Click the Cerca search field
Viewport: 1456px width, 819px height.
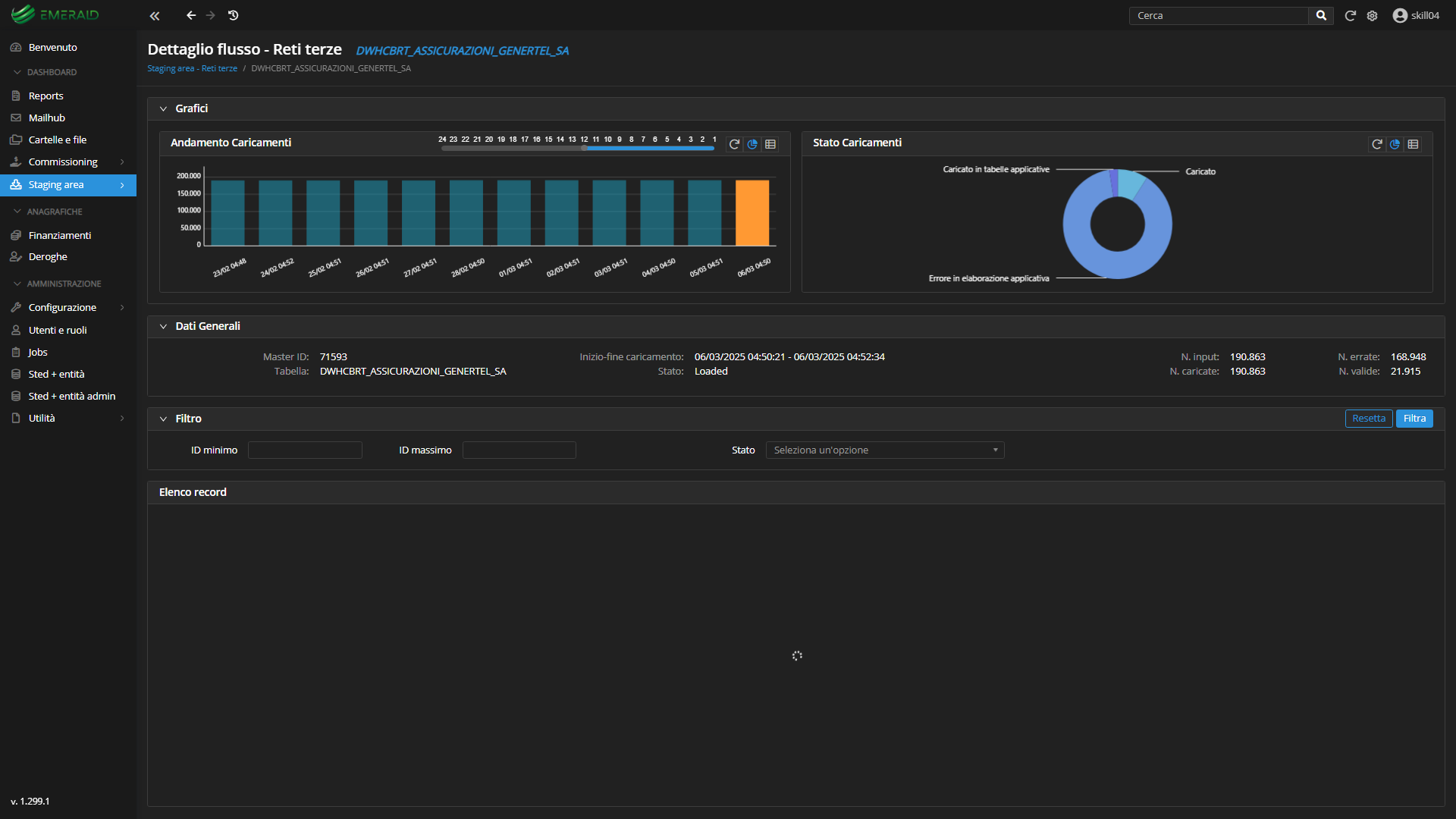1219,15
